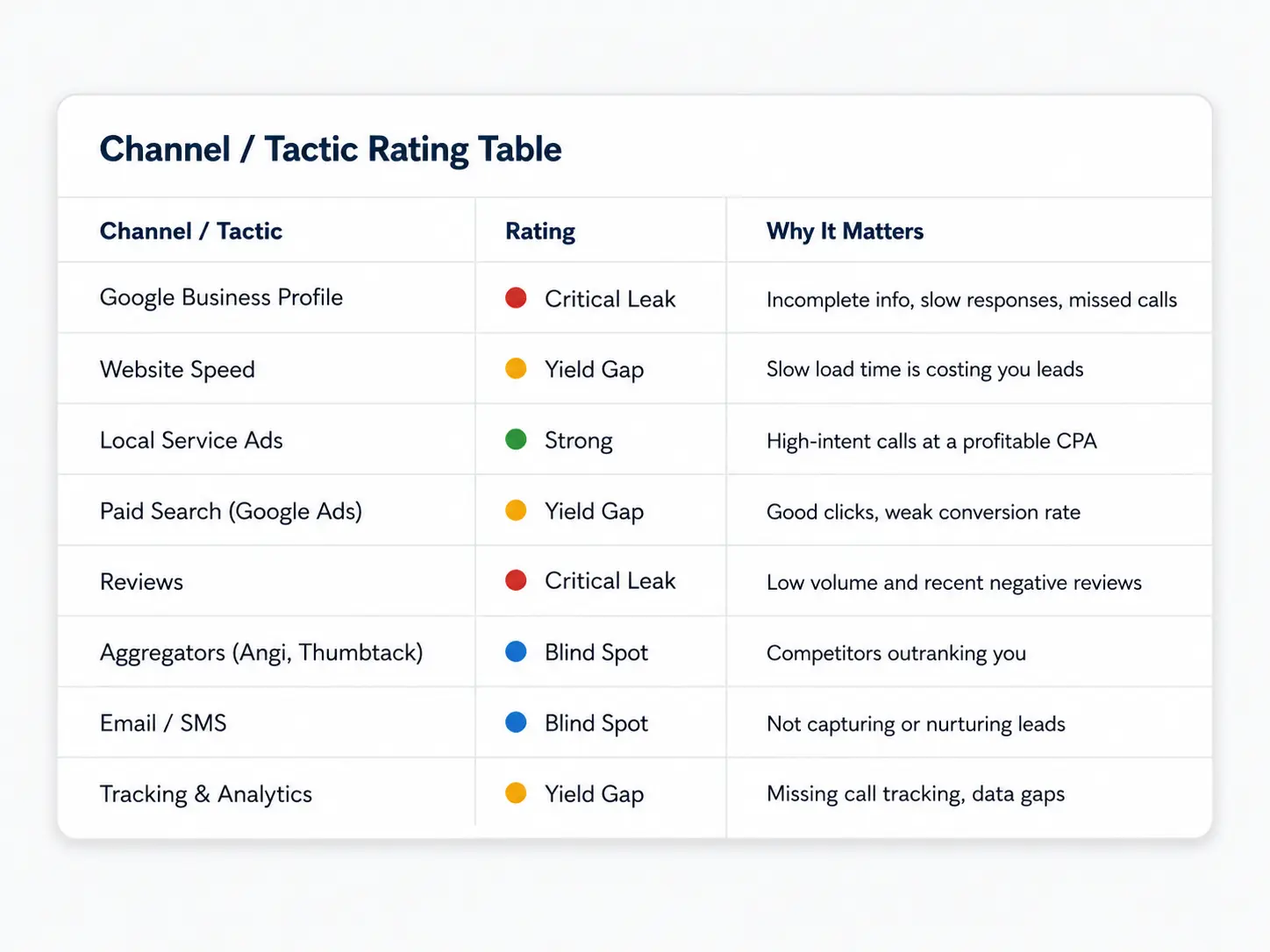Select the Why It Matters column header

845,231
